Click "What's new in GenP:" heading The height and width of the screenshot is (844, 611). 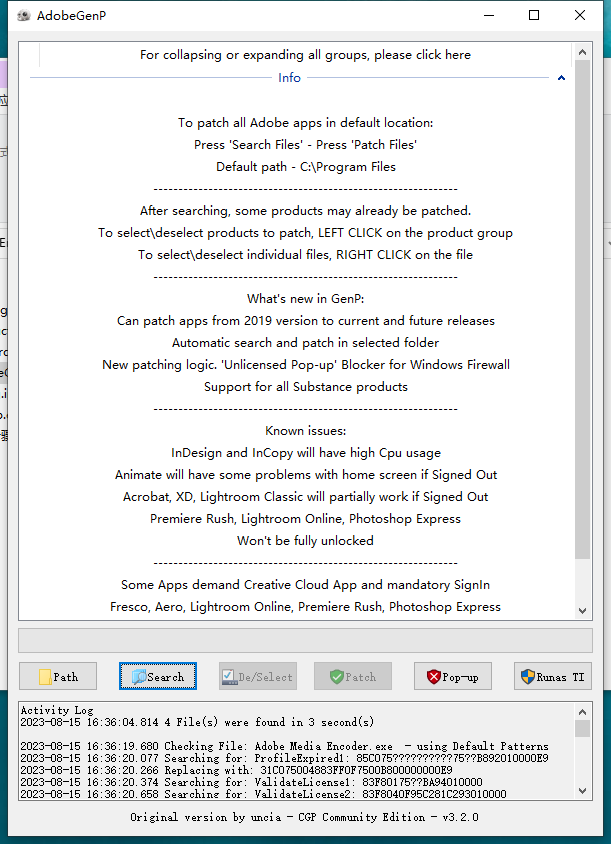click(306, 299)
